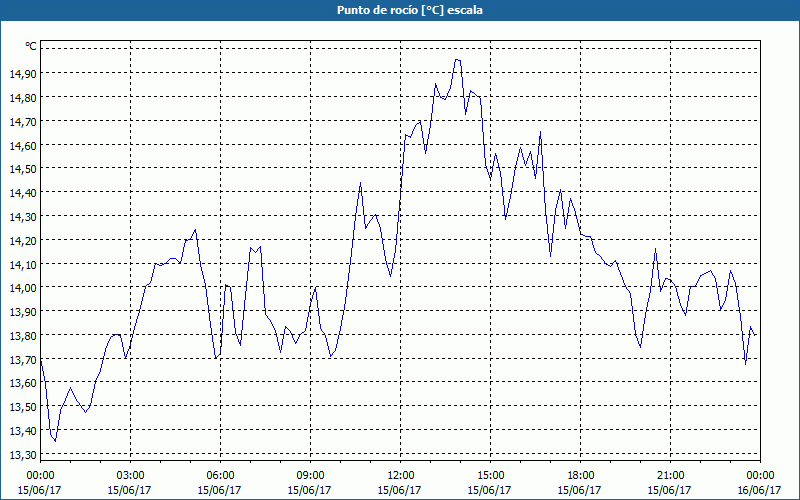
Task: Click the 14,30 y-axis value
Action: (23, 216)
